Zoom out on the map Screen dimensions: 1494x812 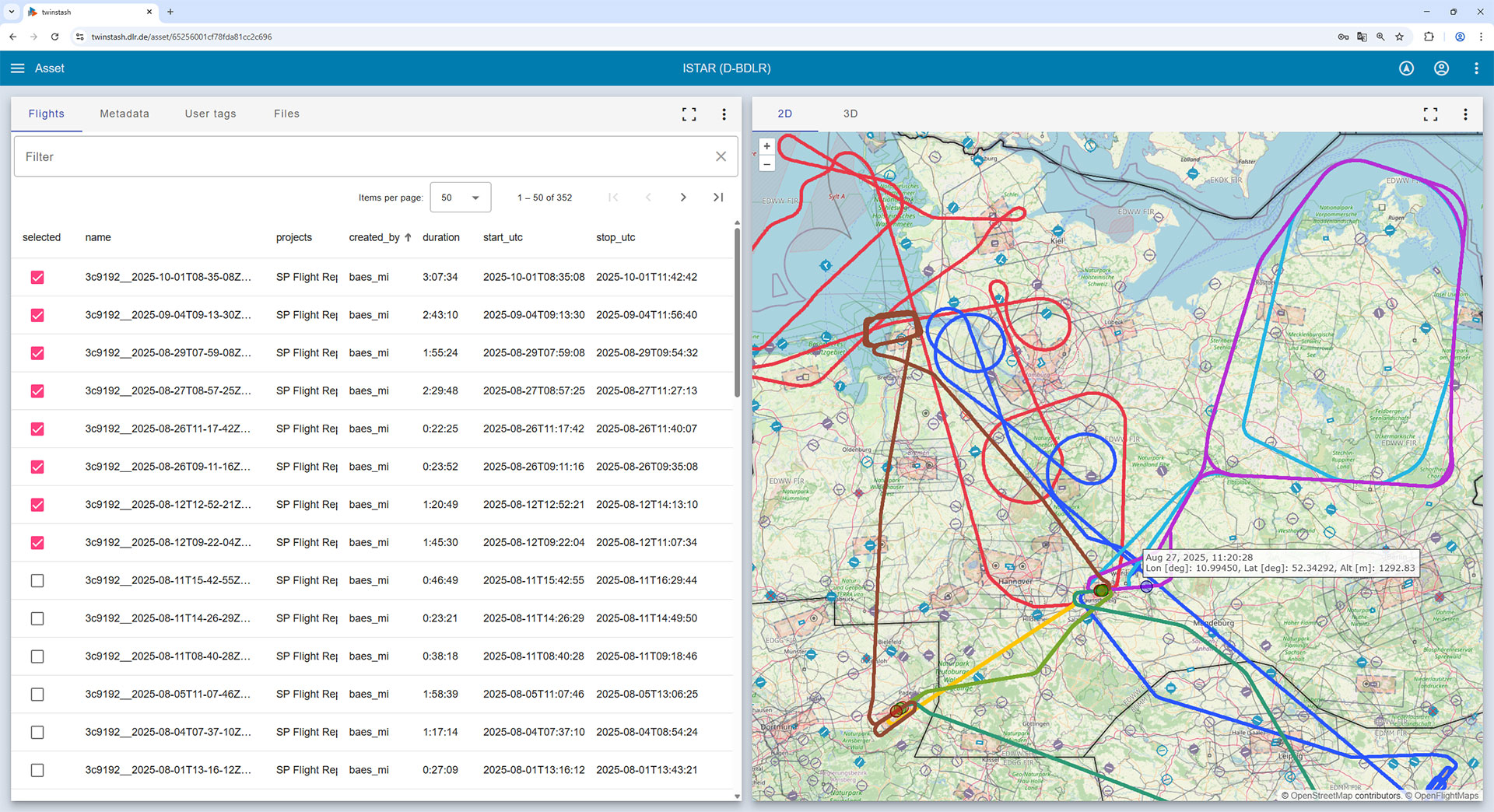[x=766, y=163]
